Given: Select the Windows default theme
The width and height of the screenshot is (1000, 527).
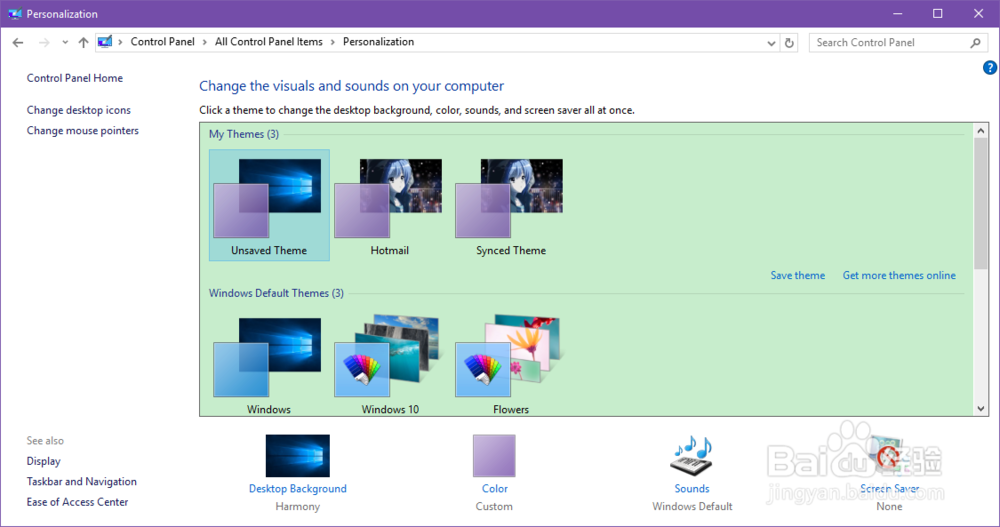Looking at the screenshot, I should [269, 365].
